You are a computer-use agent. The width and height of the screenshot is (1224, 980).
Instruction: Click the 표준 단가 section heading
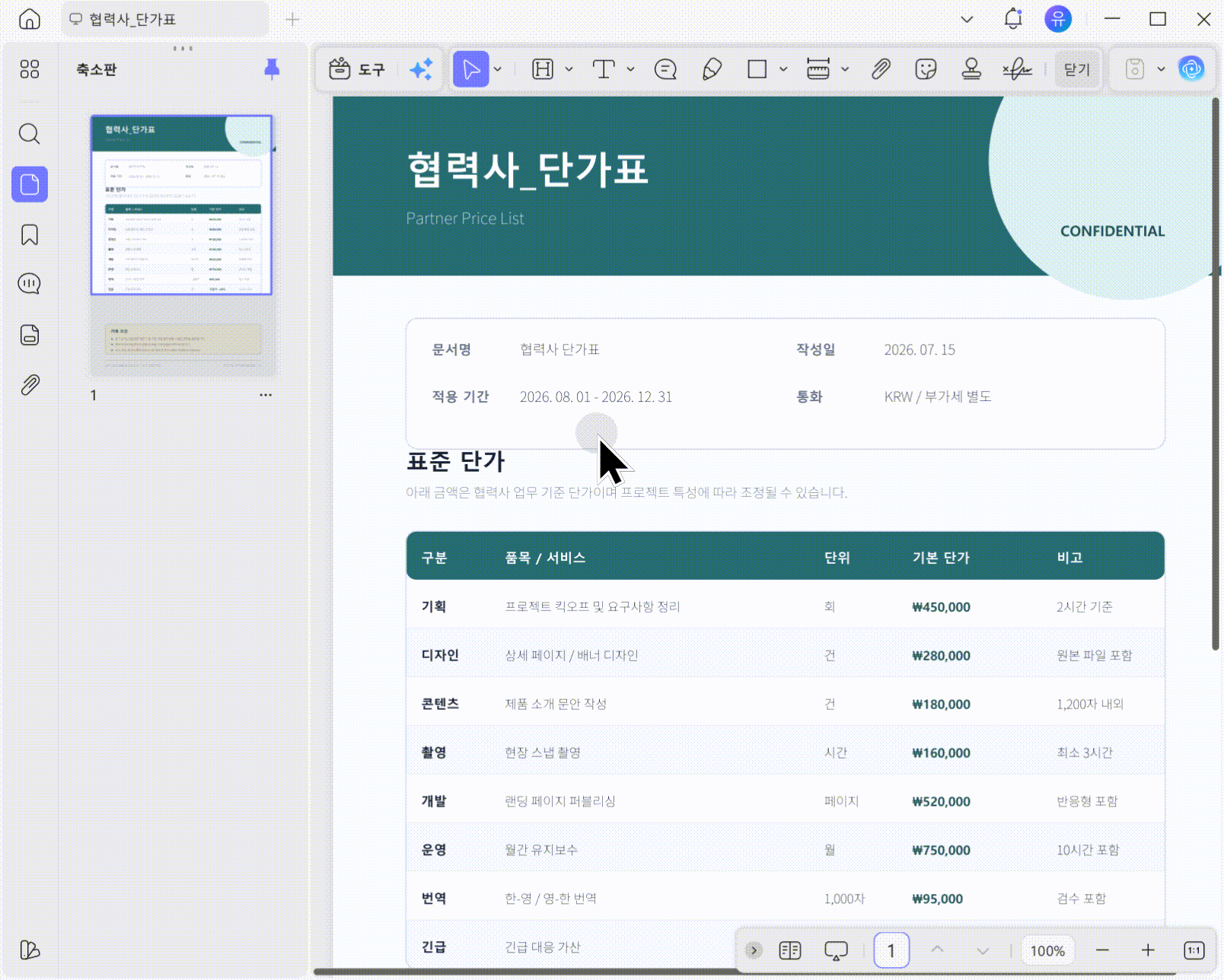pyautogui.click(x=455, y=461)
